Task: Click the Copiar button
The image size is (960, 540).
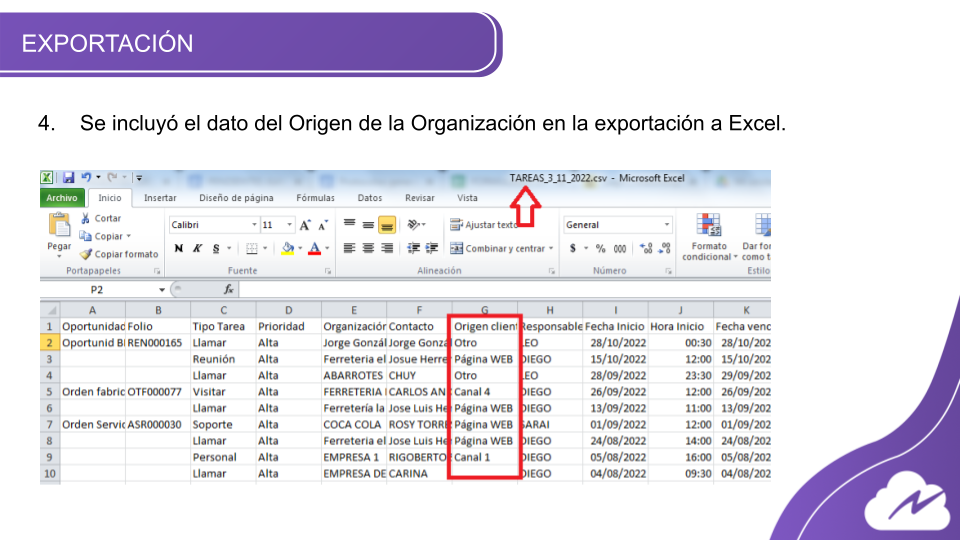Action: click(x=102, y=236)
